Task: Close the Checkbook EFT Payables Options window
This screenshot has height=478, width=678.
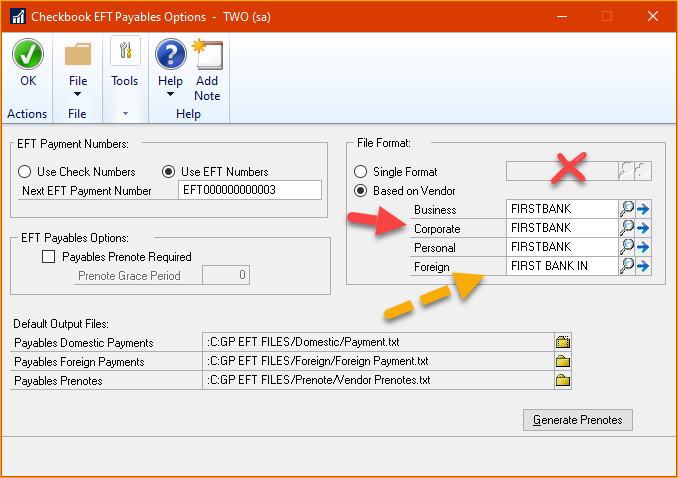Action: tap(653, 16)
